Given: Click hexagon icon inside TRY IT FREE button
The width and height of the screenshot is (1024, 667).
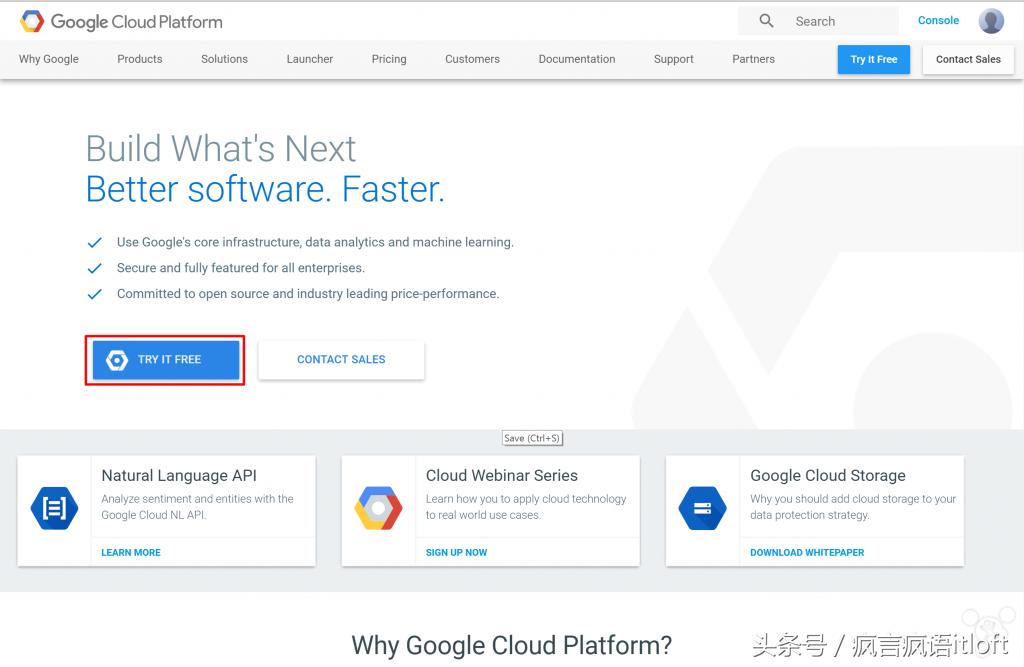Looking at the screenshot, I should [x=117, y=359].
